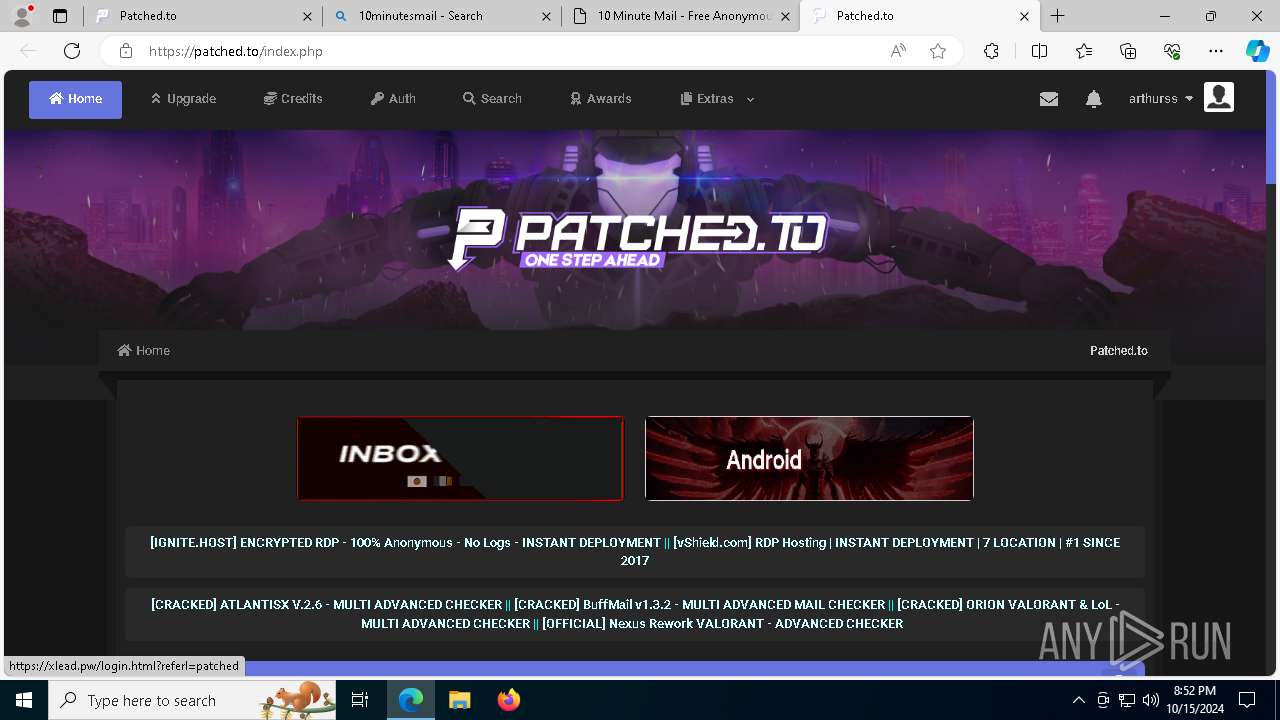Open Favorites list icon

coord(1084,51)
